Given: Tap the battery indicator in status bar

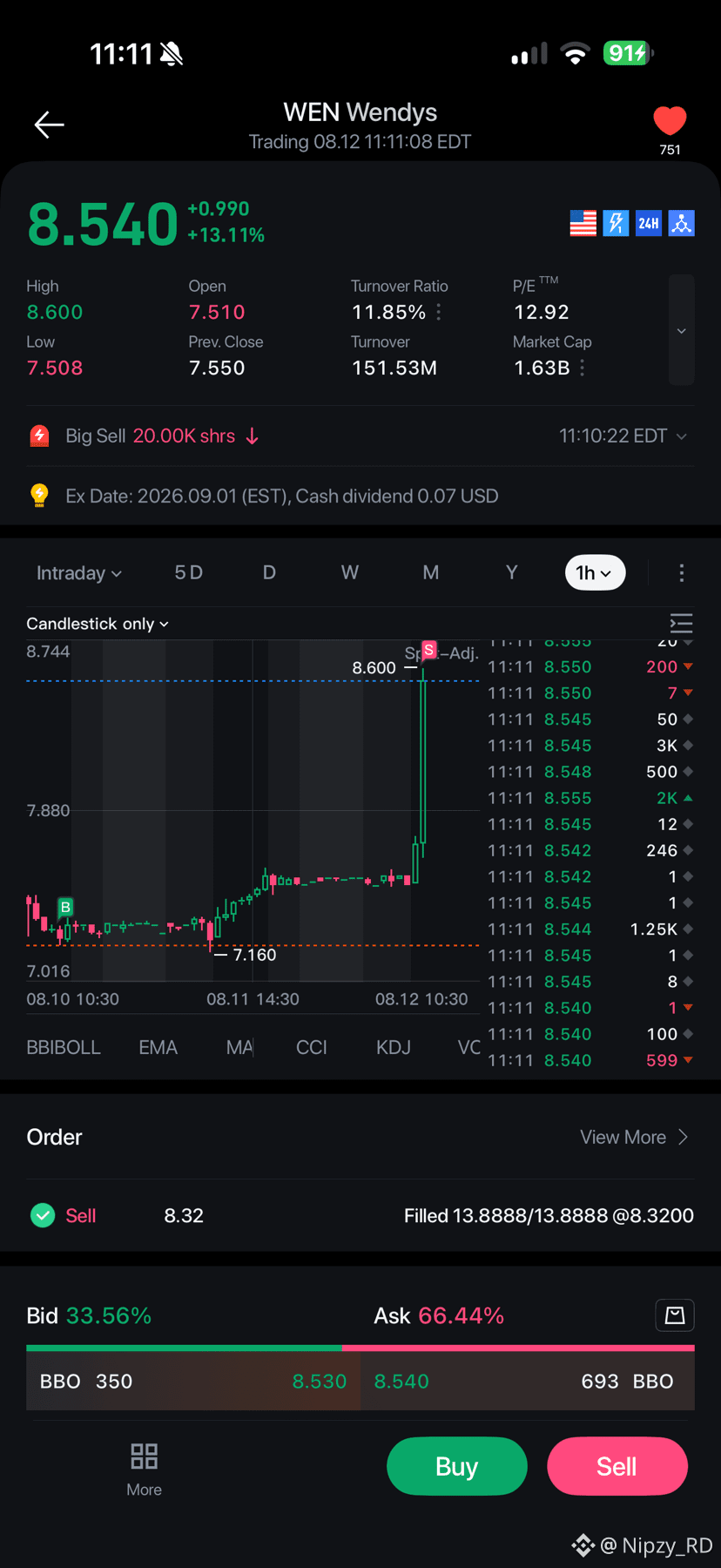Looking at the screenshot, I should (628, 54).
